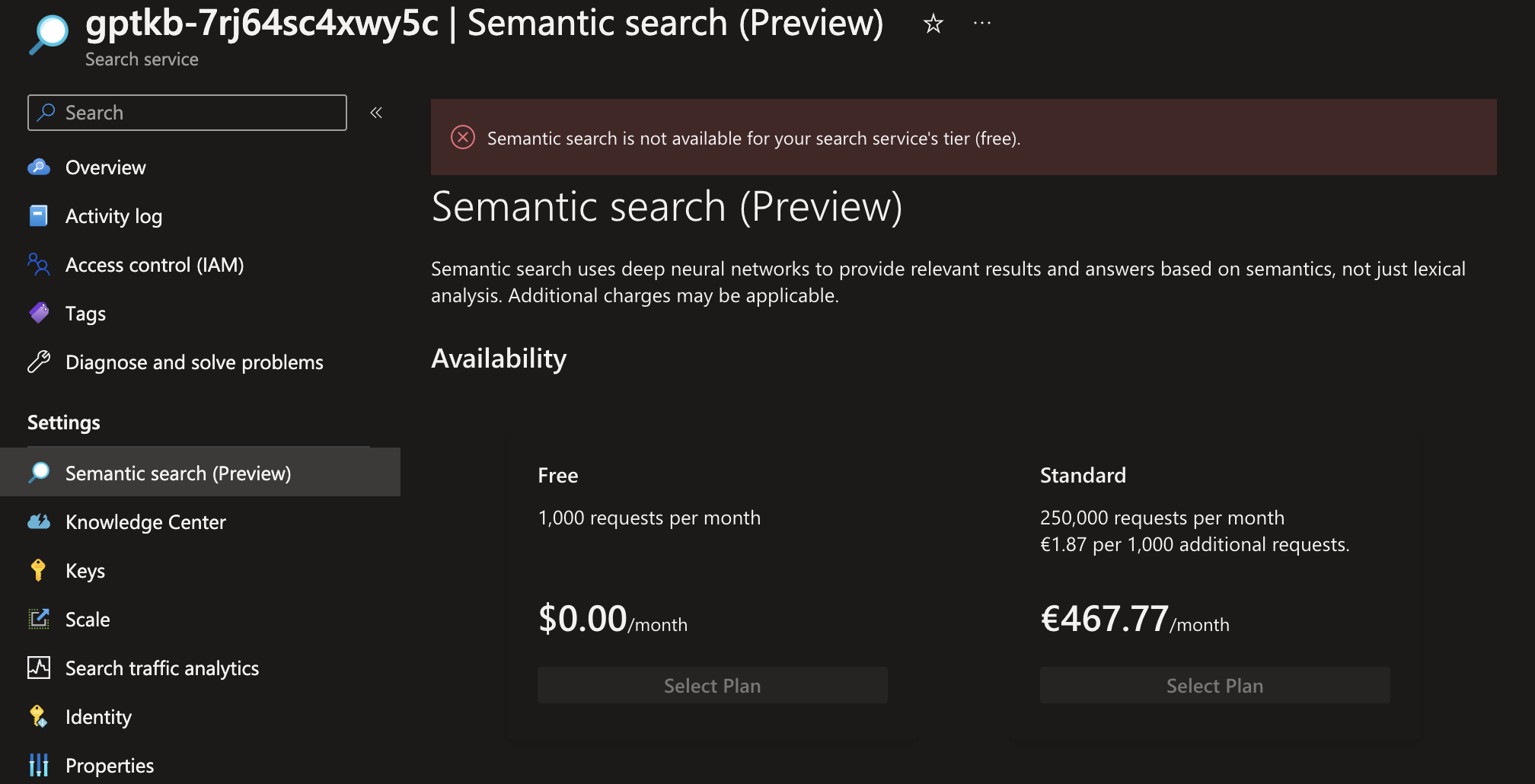The image size is (1535, 784).
Task: Select Plan under the Standard tier
Action: [x=1215, y=685]
